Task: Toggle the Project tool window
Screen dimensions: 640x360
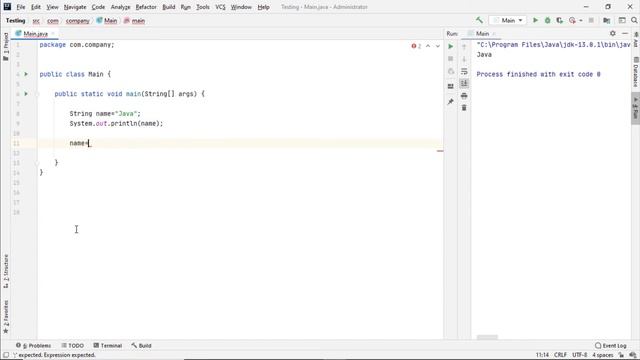Action: pos(6,47)
